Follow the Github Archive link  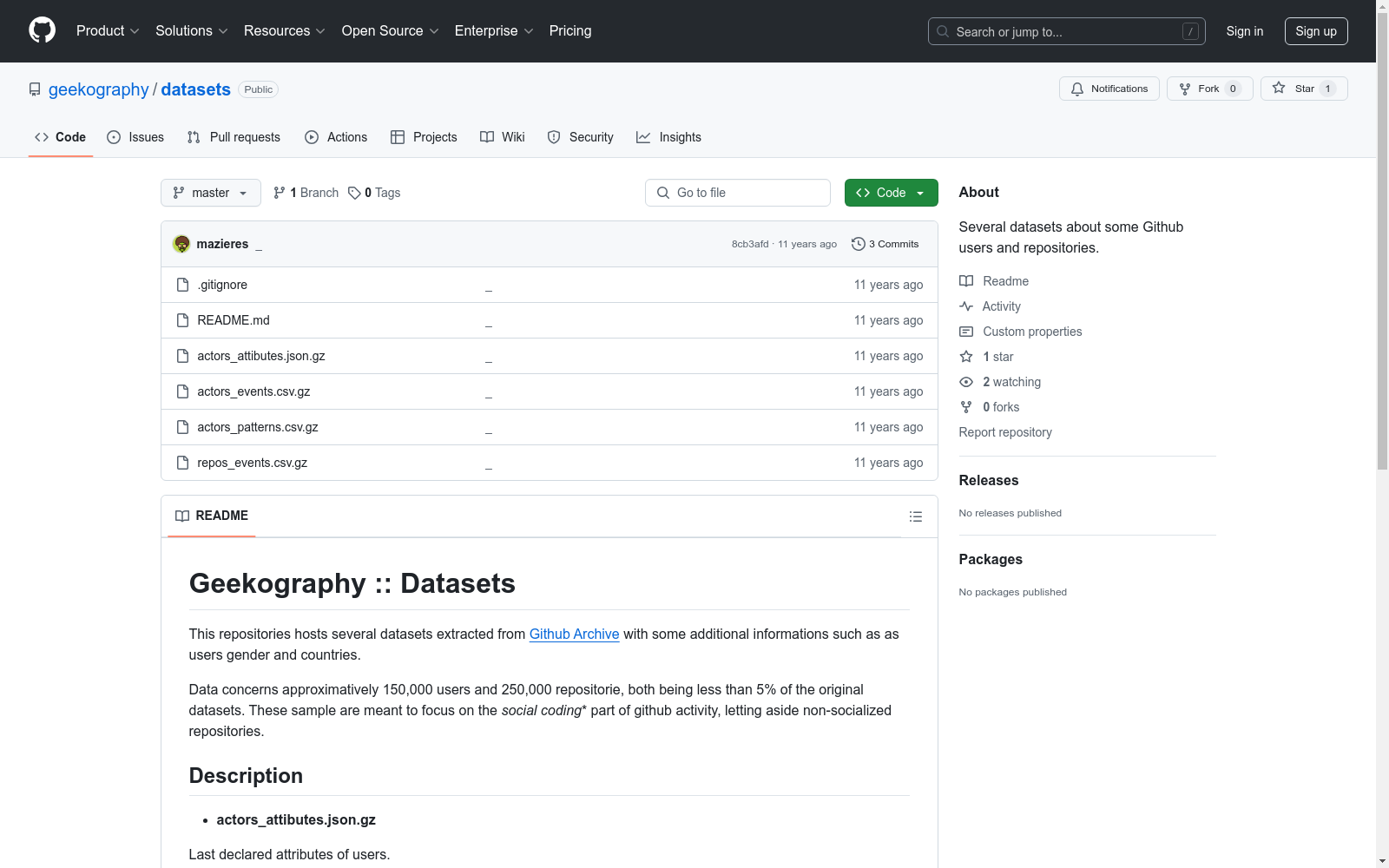coord(575,634)
